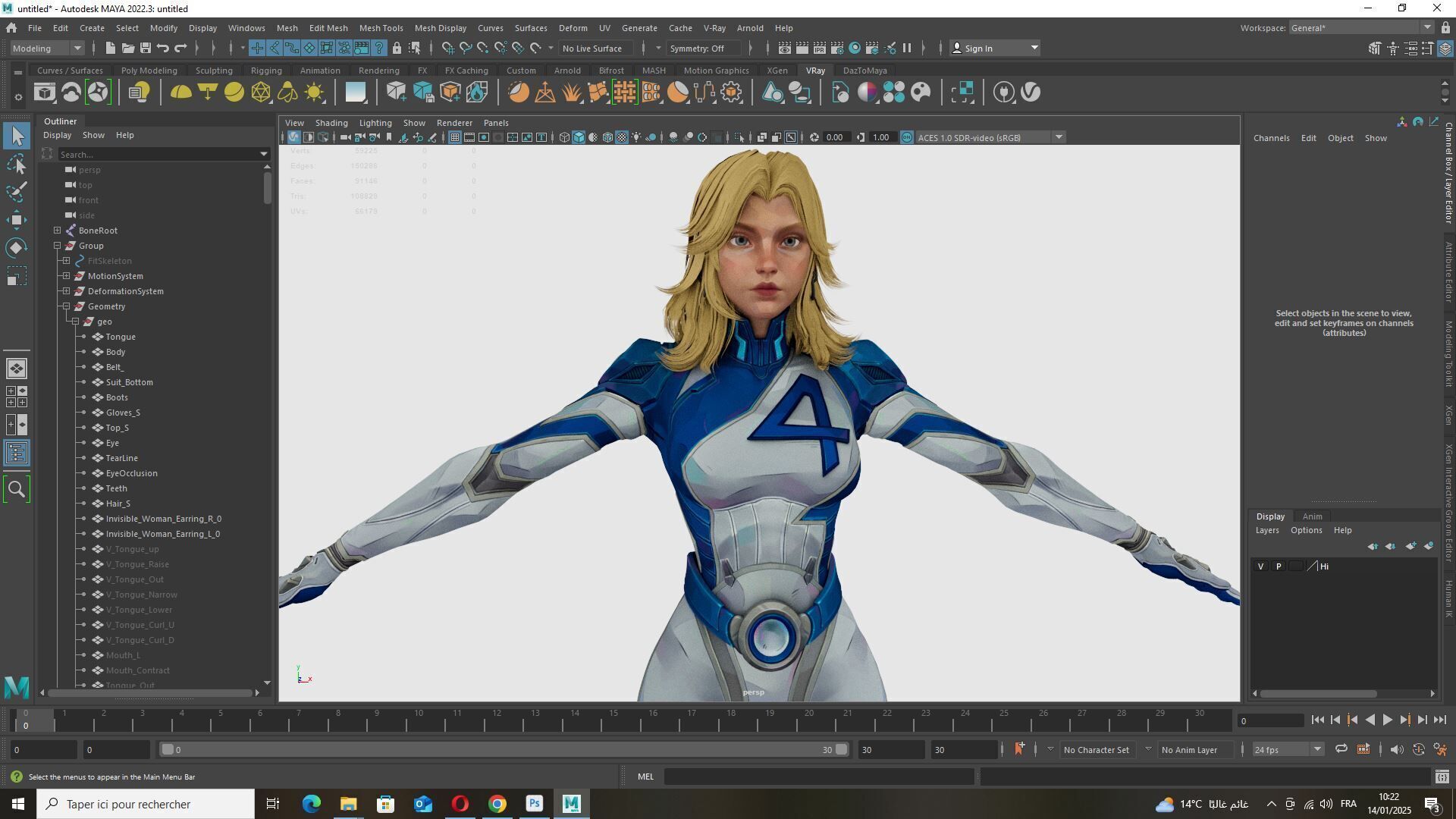Click the Render Current Frame icon
Image resolution: width=1456 pixels, height=819 pixels.
click(x=802, y=48)
